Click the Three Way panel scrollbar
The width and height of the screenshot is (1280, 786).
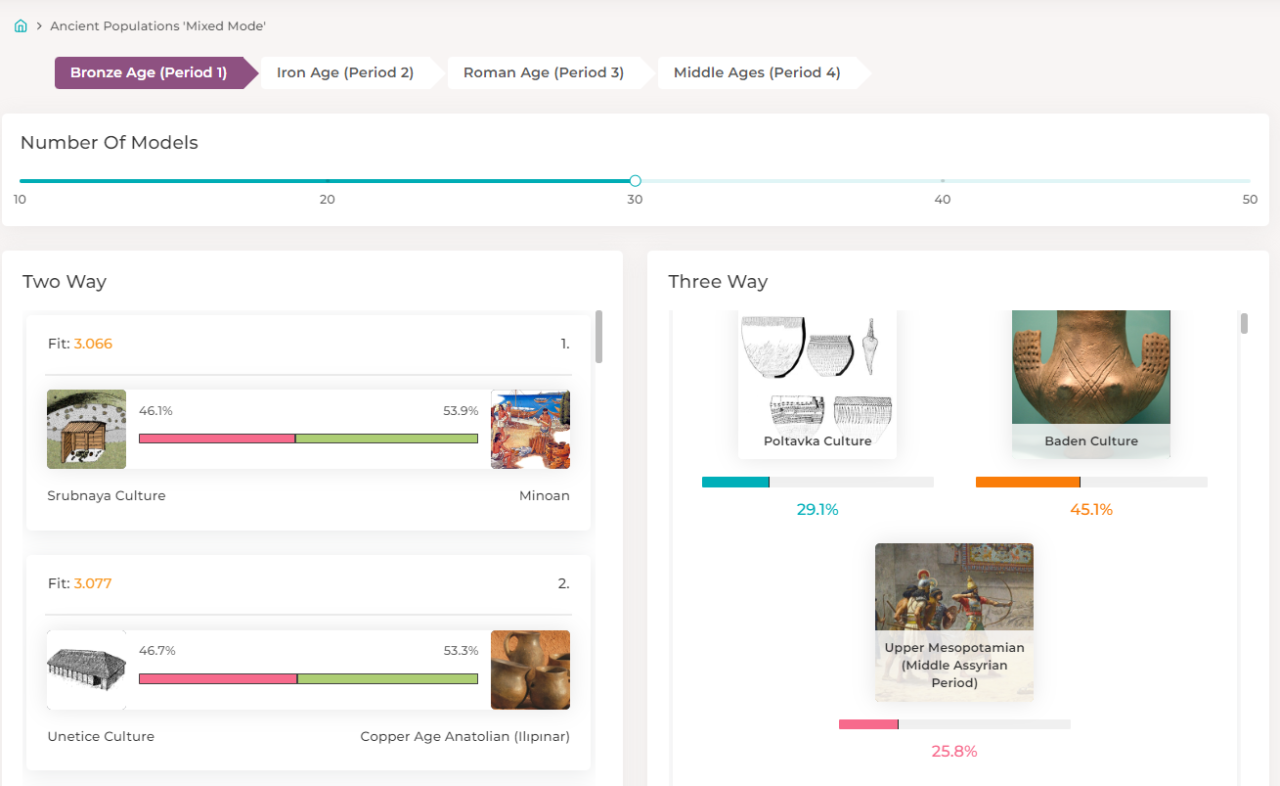(1244, 324)
